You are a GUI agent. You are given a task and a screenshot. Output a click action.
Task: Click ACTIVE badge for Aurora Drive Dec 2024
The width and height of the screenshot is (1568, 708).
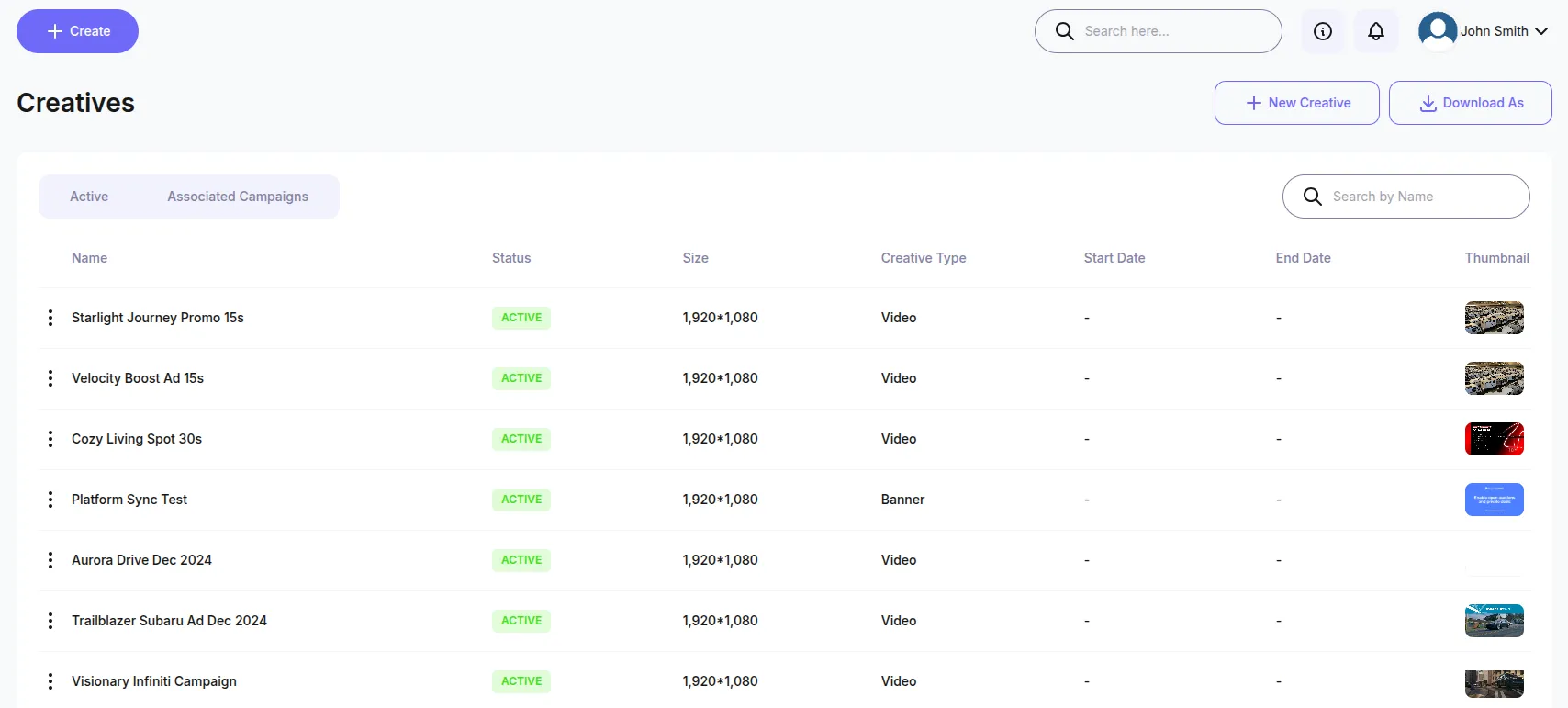[521, 560]
